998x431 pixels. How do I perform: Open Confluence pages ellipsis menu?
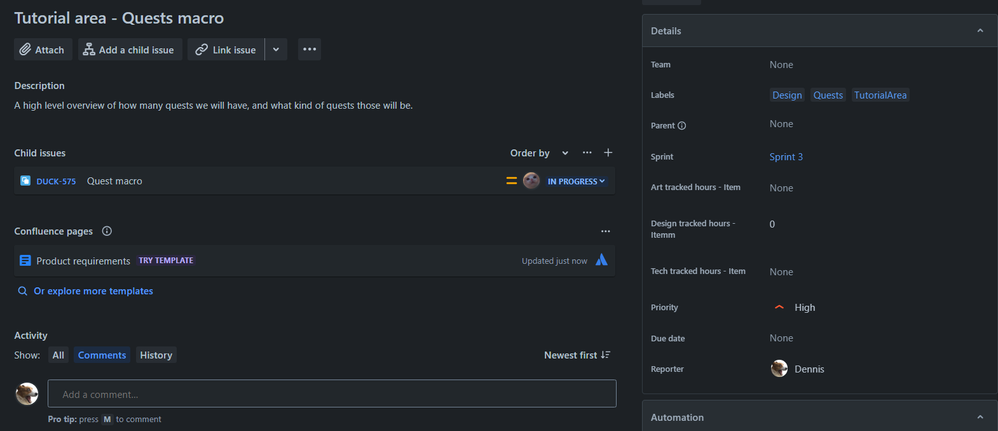tap(605, 231)
